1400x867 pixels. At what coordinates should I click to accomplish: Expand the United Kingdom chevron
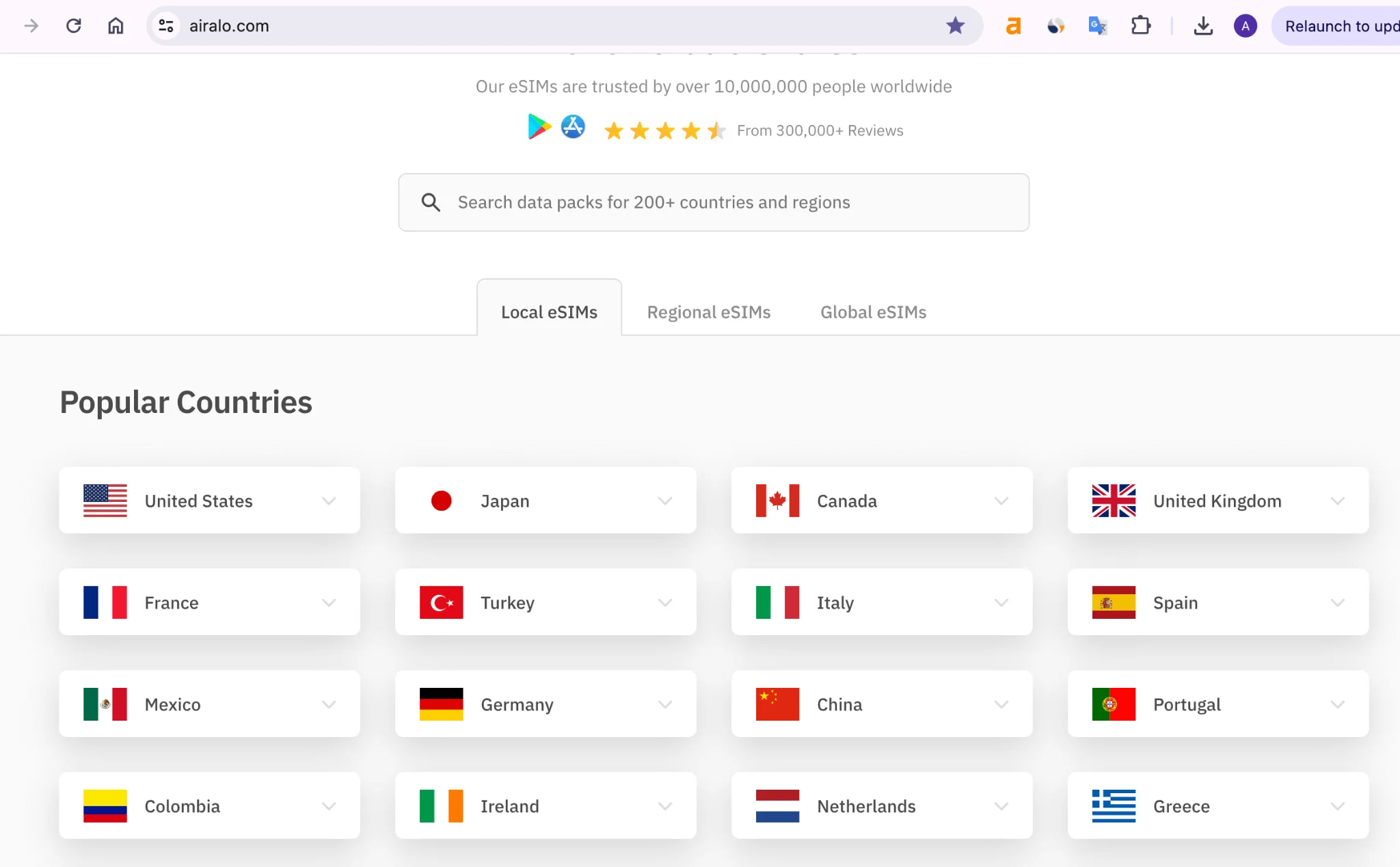(1338, 501)
